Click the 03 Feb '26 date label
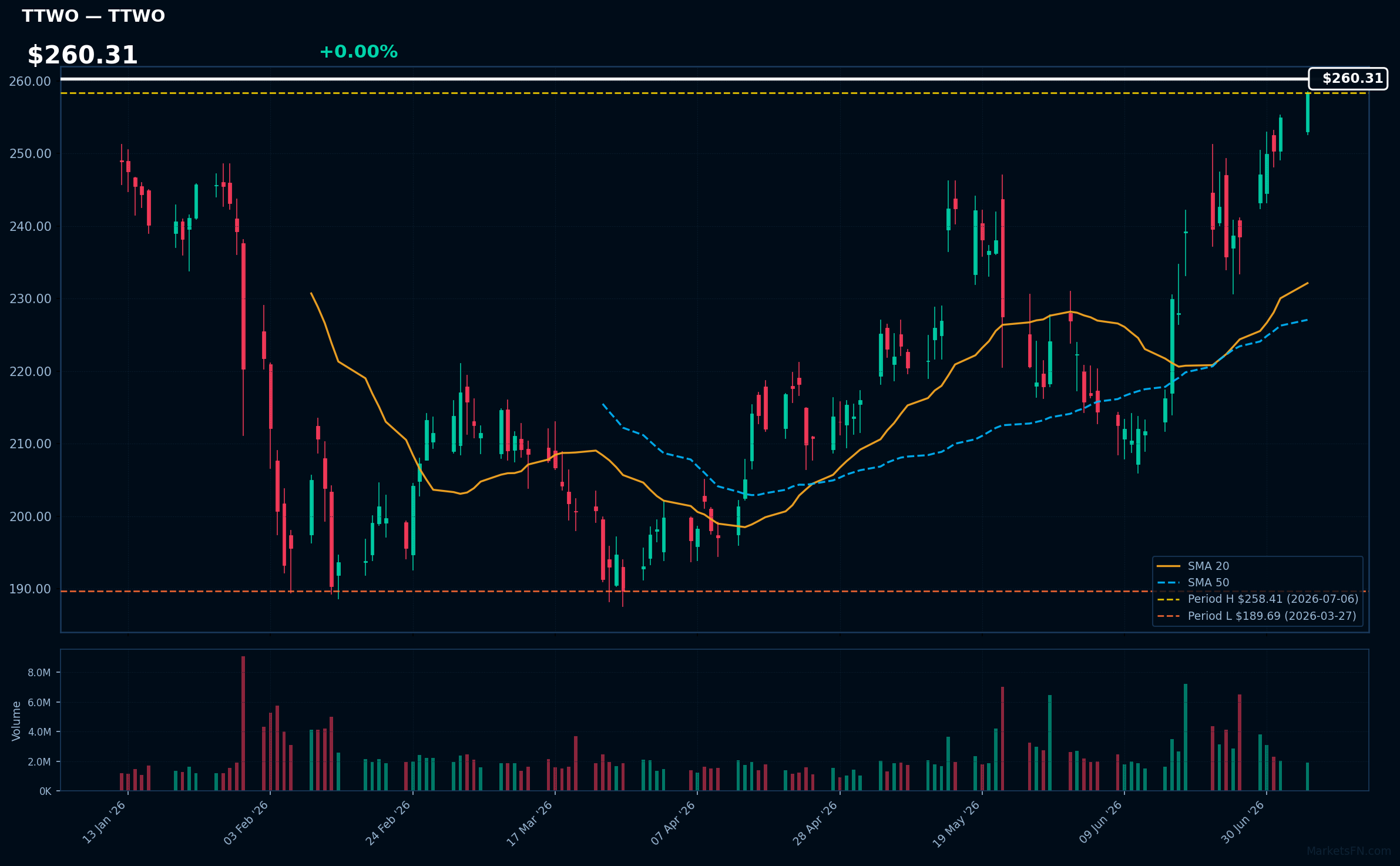This screenshot has height=866, width=1400. click(246, 823)
